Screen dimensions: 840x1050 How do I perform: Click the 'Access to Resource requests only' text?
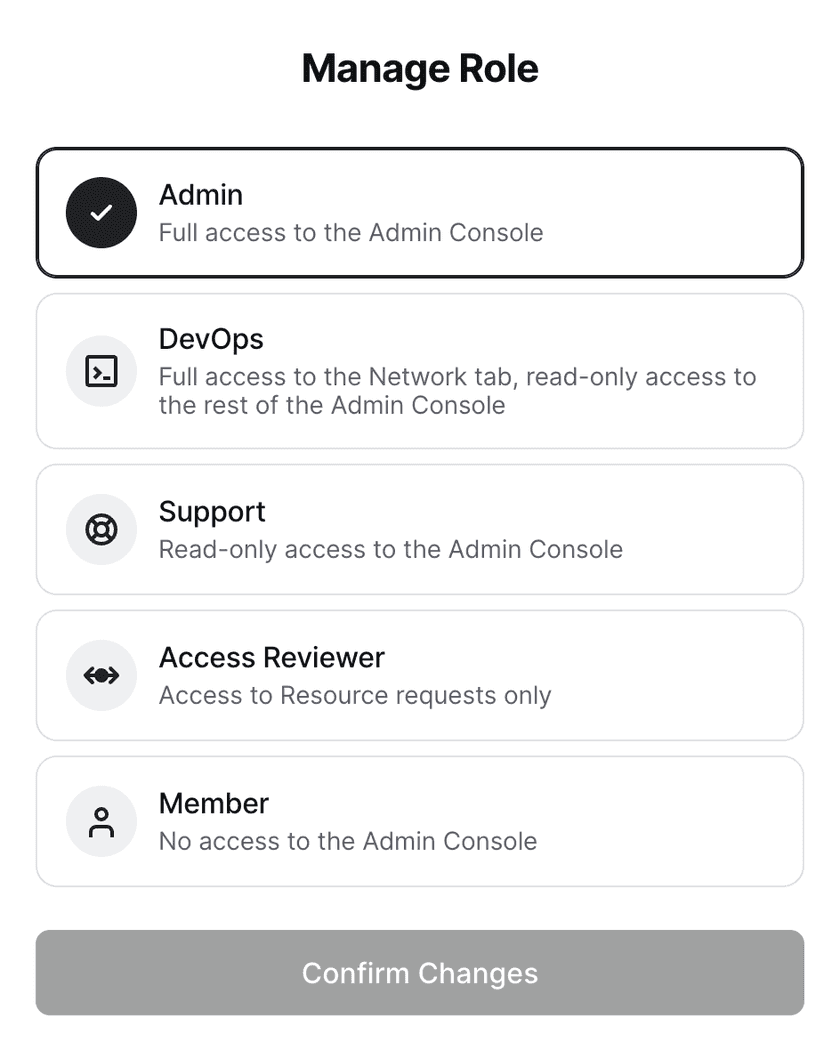tap(355, 696)
